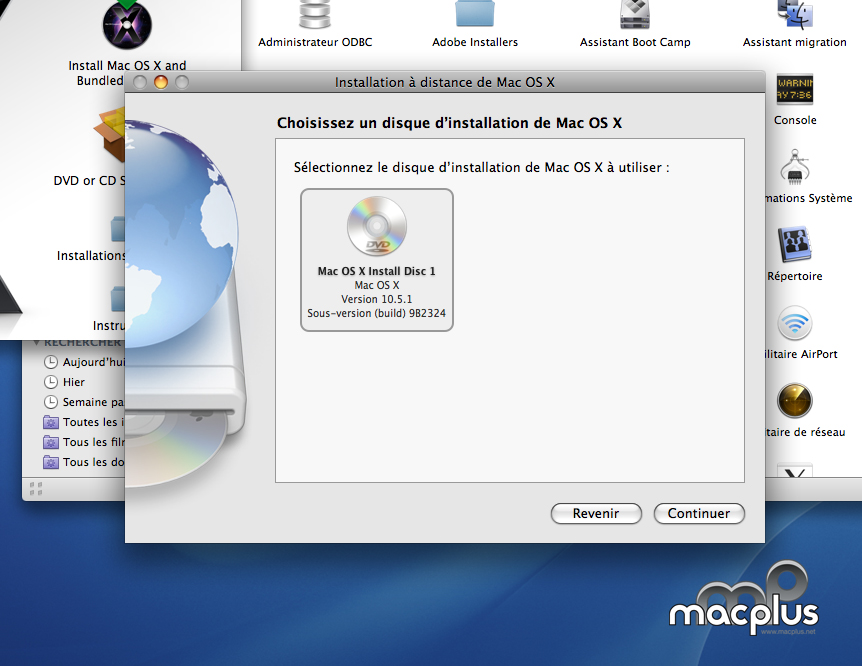Open Tous les documents smart folder
This screenshot has height=666, width=862.
point(84,462)
